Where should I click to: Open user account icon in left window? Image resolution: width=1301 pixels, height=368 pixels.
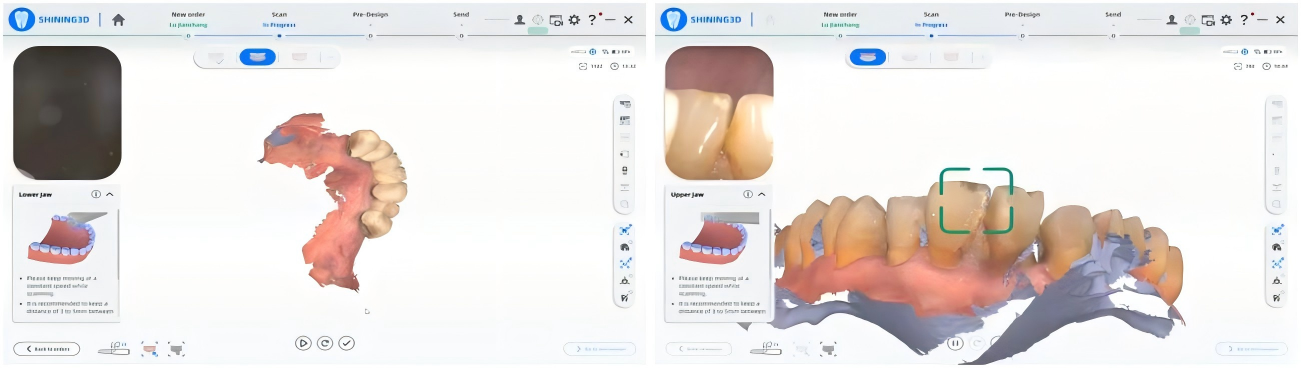(x=520, y=19)
